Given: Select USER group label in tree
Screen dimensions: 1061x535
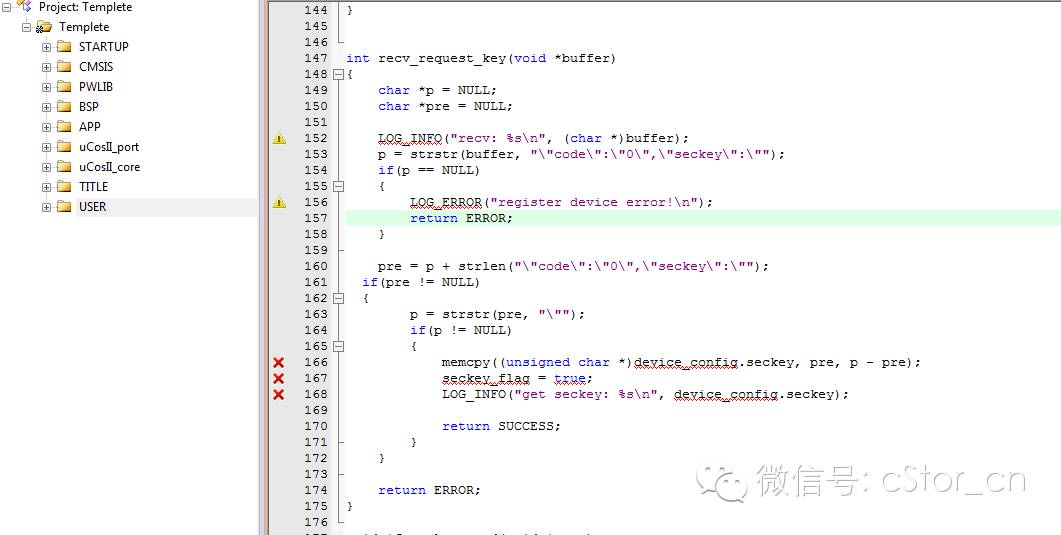Looking at the screenshot, I should click(x=92, y=207).
